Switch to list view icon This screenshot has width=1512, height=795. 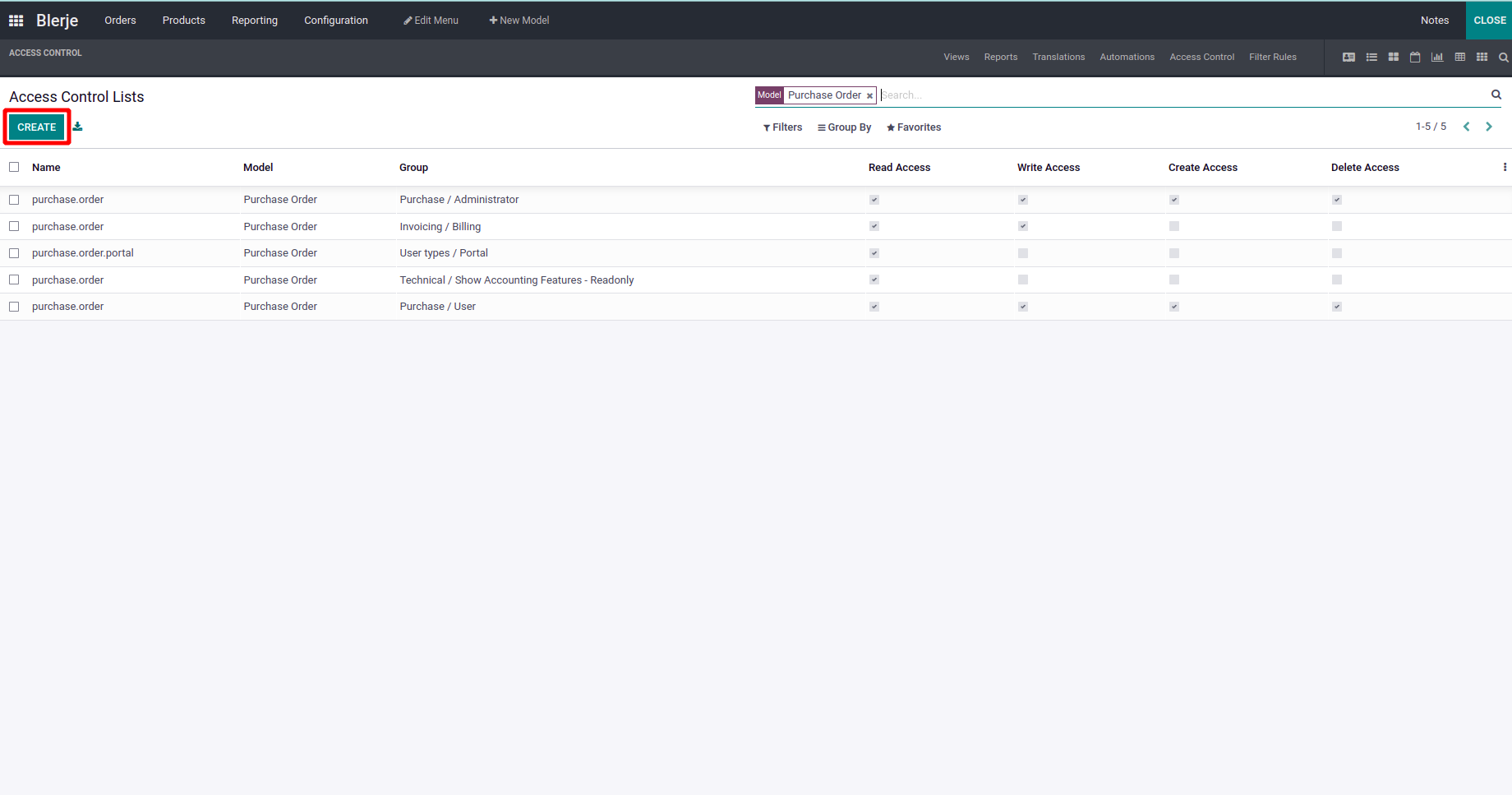coord(1371,58)
